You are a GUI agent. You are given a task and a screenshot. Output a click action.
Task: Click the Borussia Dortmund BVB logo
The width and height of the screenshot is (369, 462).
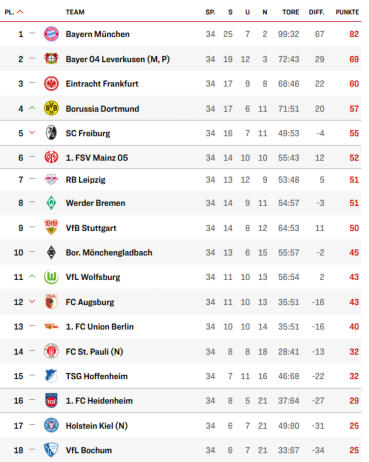click(x=51, y=108)
